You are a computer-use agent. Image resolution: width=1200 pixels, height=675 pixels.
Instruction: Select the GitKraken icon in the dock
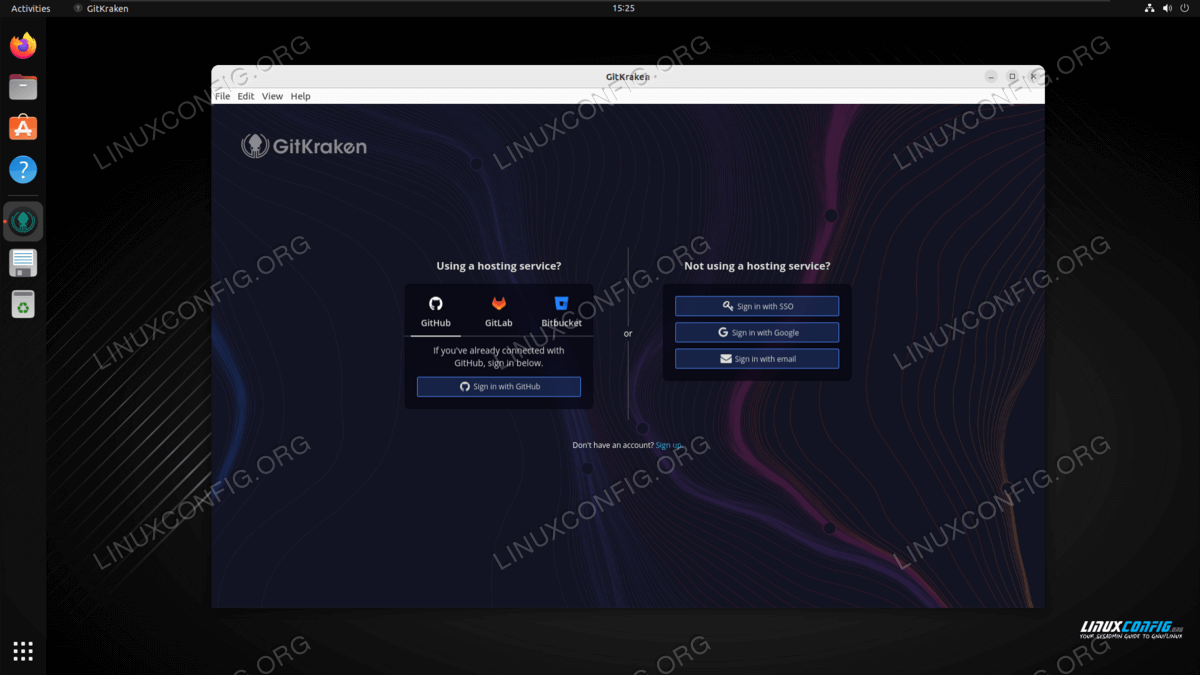coord(23,221)
